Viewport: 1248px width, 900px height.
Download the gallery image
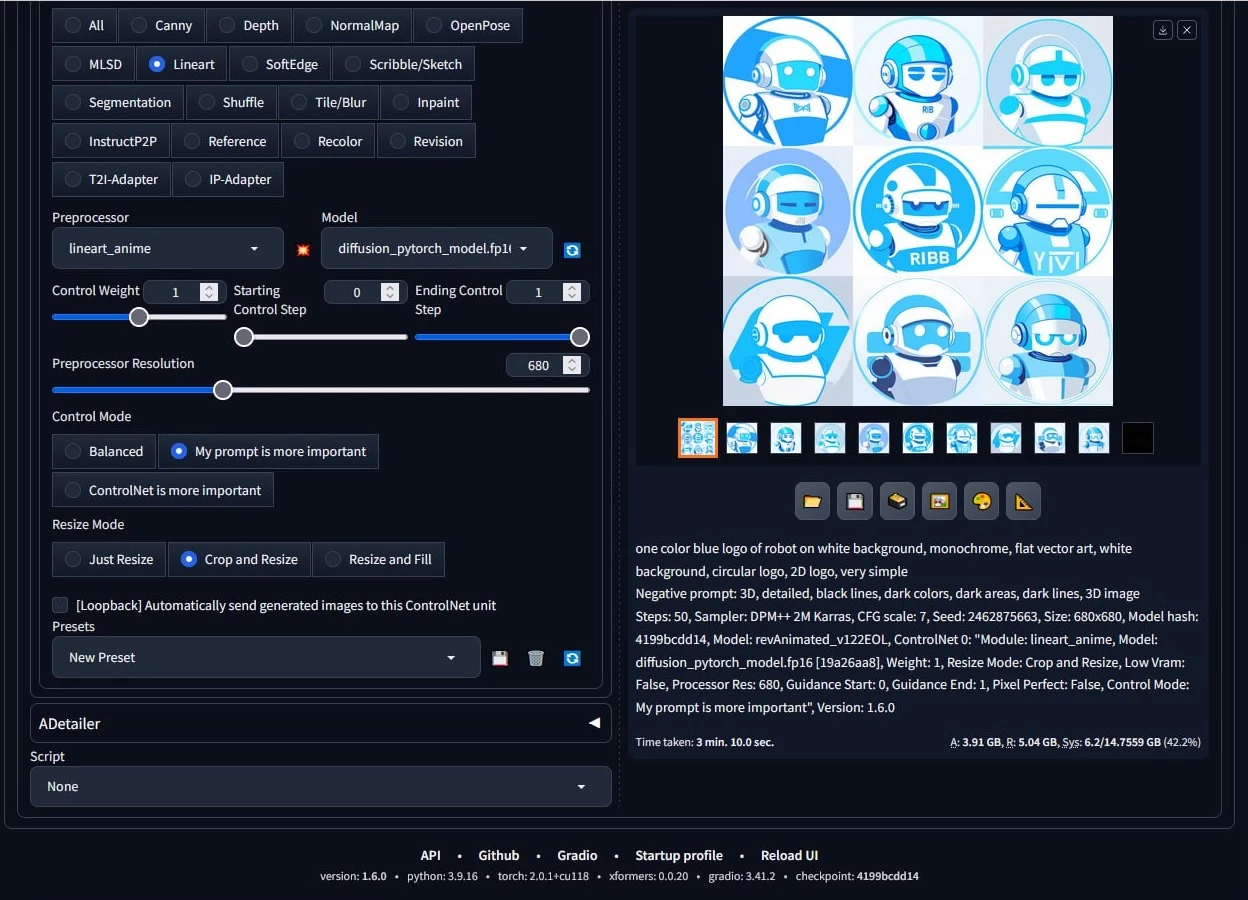tap(1163, 30)
